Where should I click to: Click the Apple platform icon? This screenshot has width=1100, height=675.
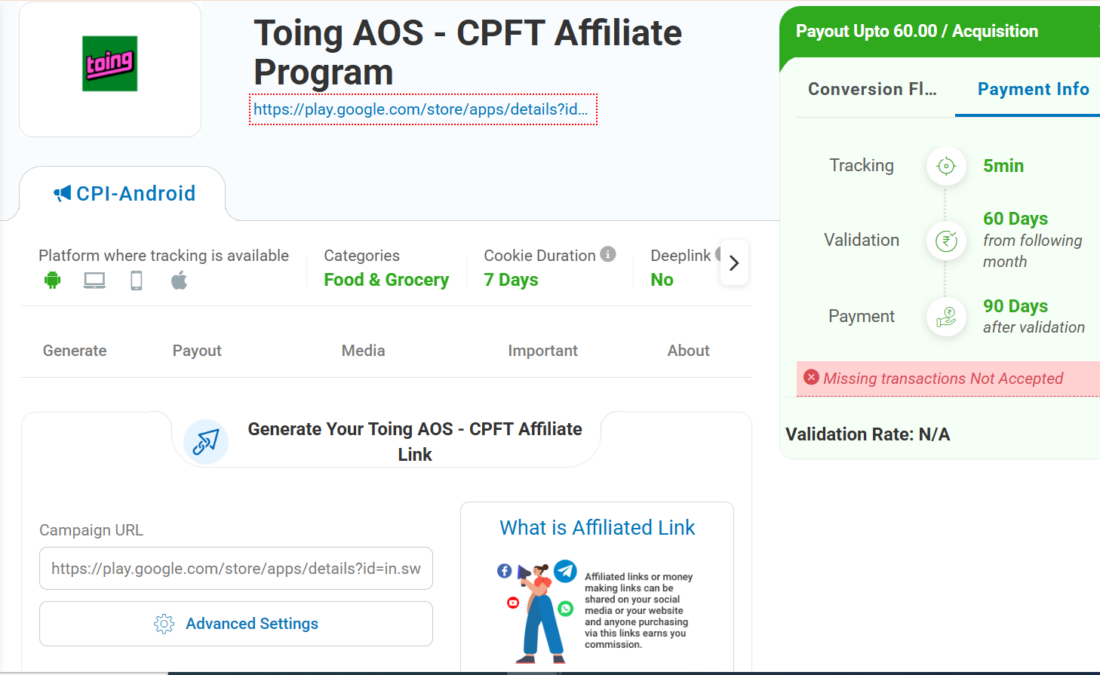tap(179, 281)
